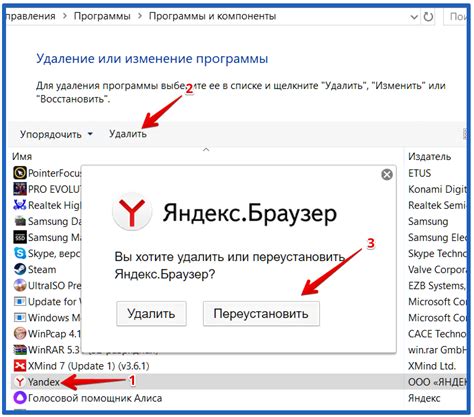Image resolution: width=474 pixels, height=417 pixels.
Task: Sort by Издатель column header
Action: tap(429, 156)
